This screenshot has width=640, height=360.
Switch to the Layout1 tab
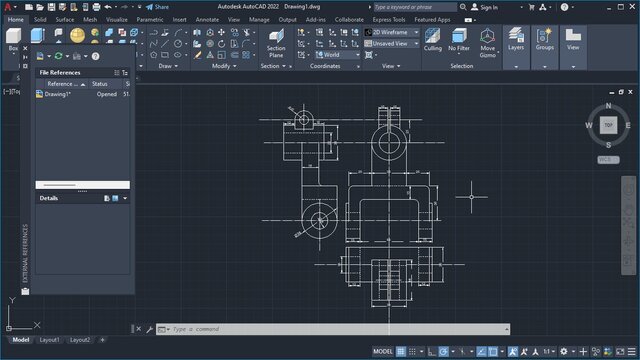coord(49,340)
